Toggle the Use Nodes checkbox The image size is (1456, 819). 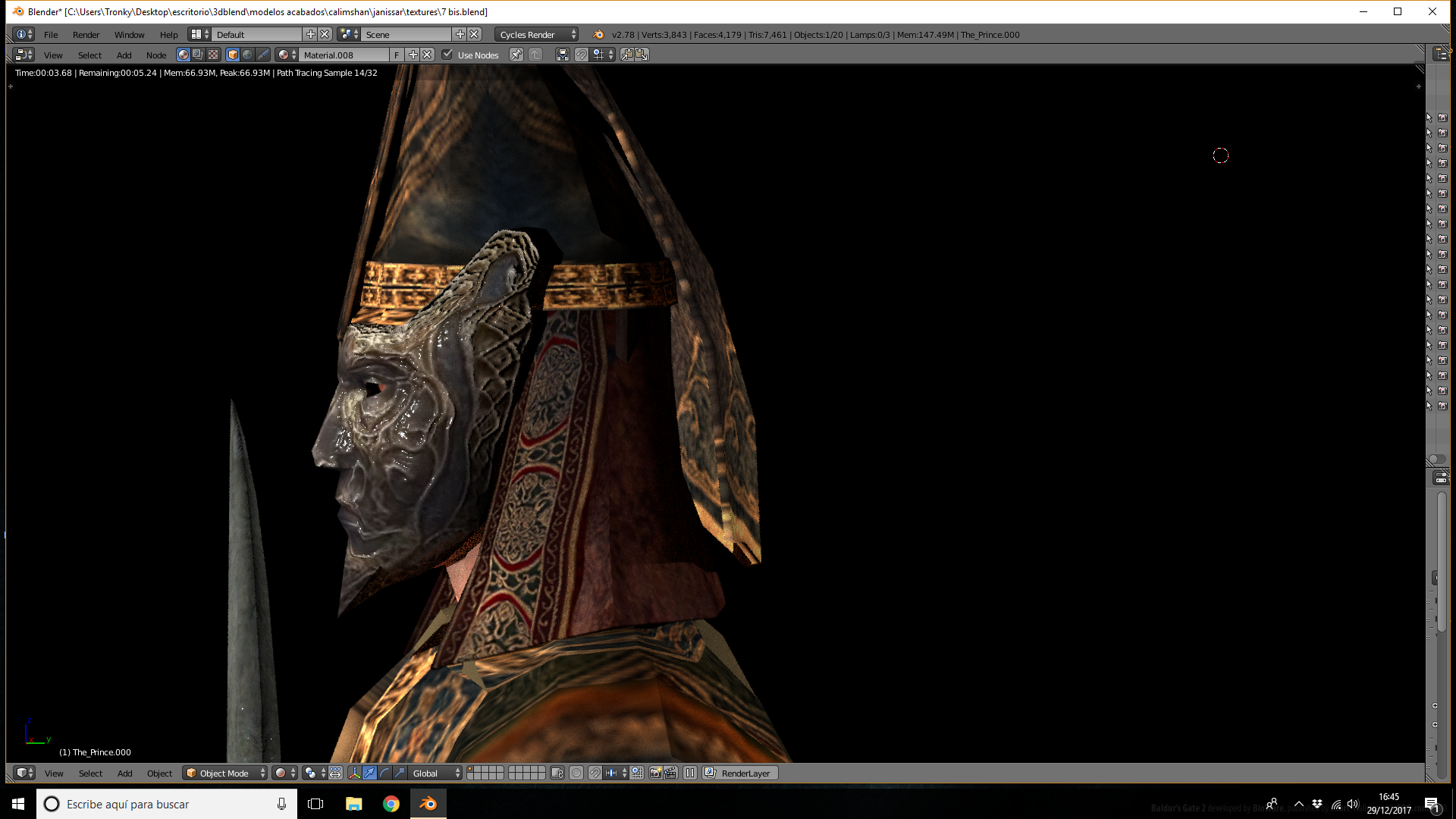447,55
